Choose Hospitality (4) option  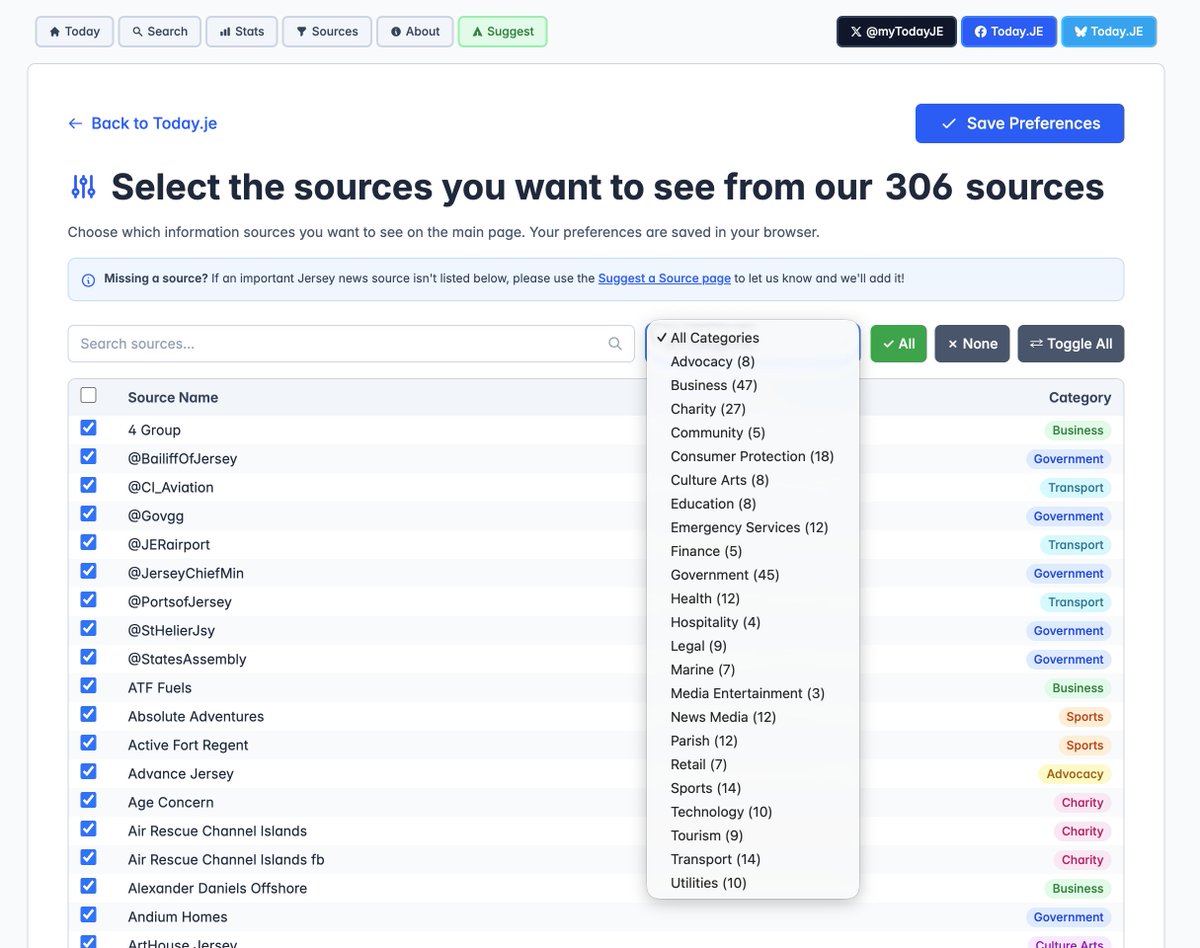point(752,622)
